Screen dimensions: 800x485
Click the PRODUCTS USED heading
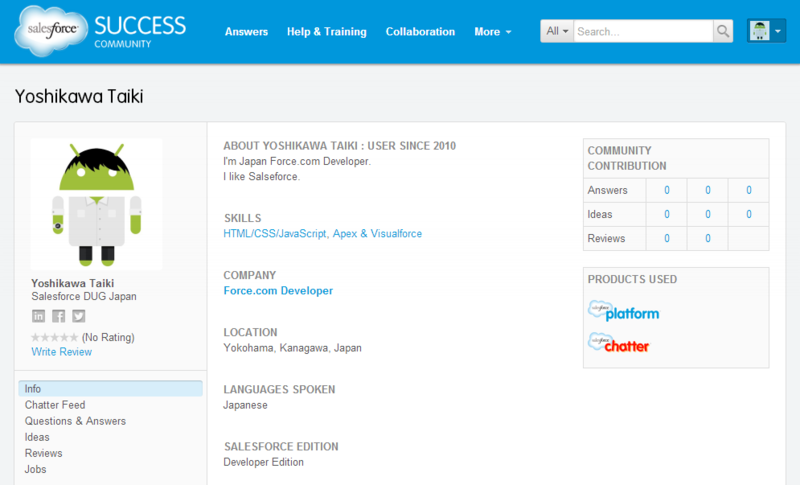point(632,279)
